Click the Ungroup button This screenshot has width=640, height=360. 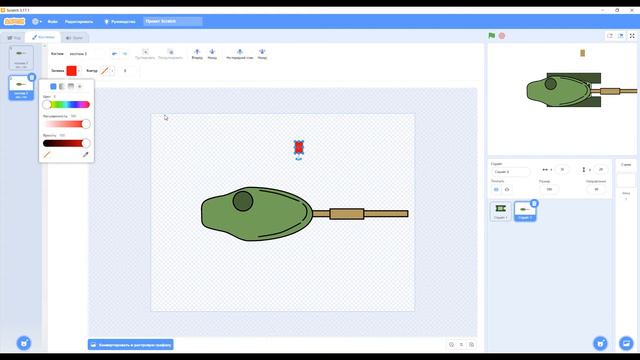(170, 54)
